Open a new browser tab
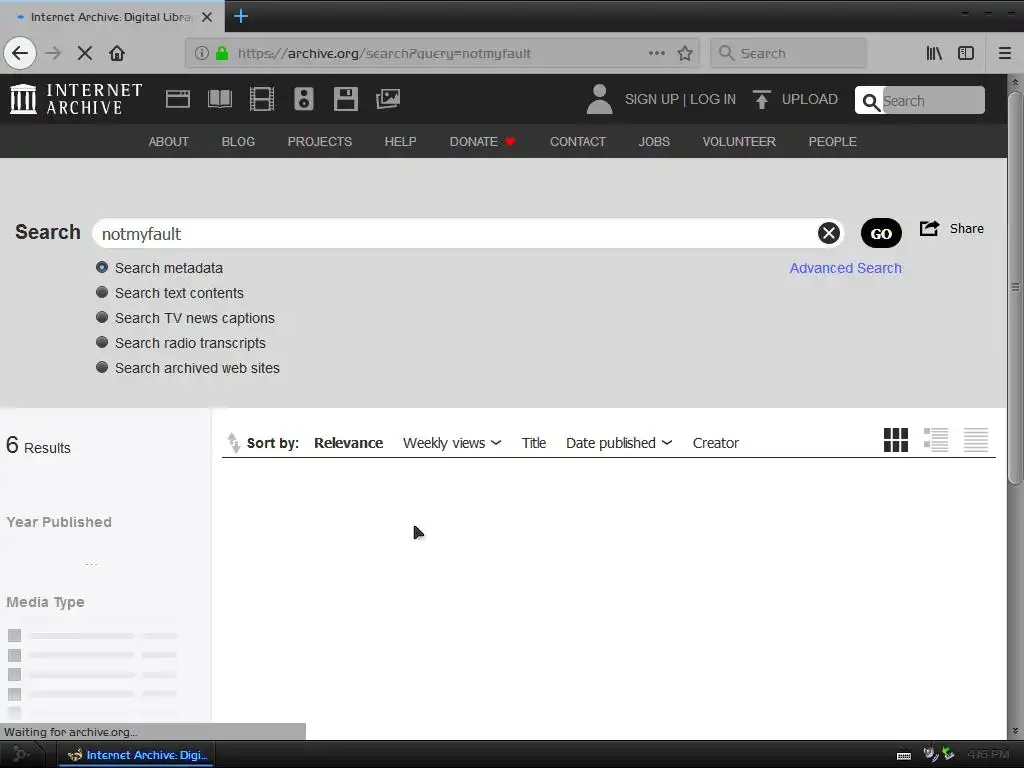The width and height of the screenshot is (1024, 768). 240,16
